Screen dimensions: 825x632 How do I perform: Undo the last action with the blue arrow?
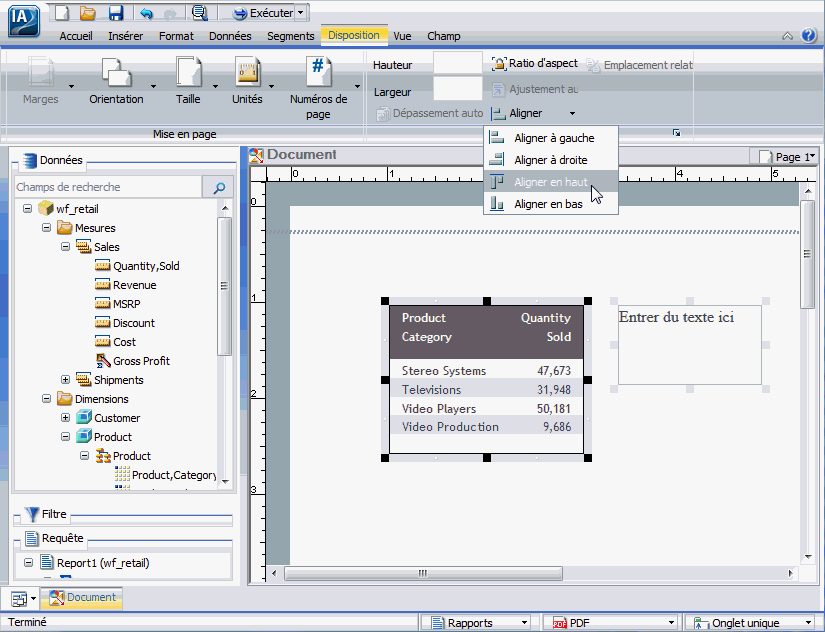coord(146,13)
